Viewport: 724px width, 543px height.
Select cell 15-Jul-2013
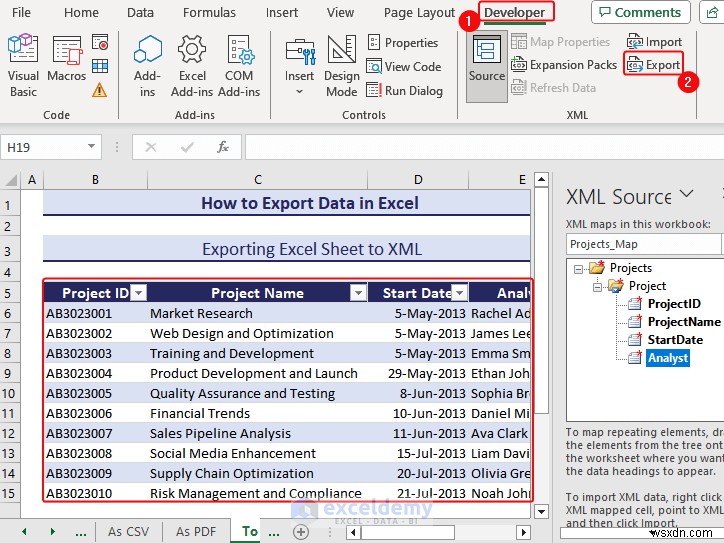418,453
